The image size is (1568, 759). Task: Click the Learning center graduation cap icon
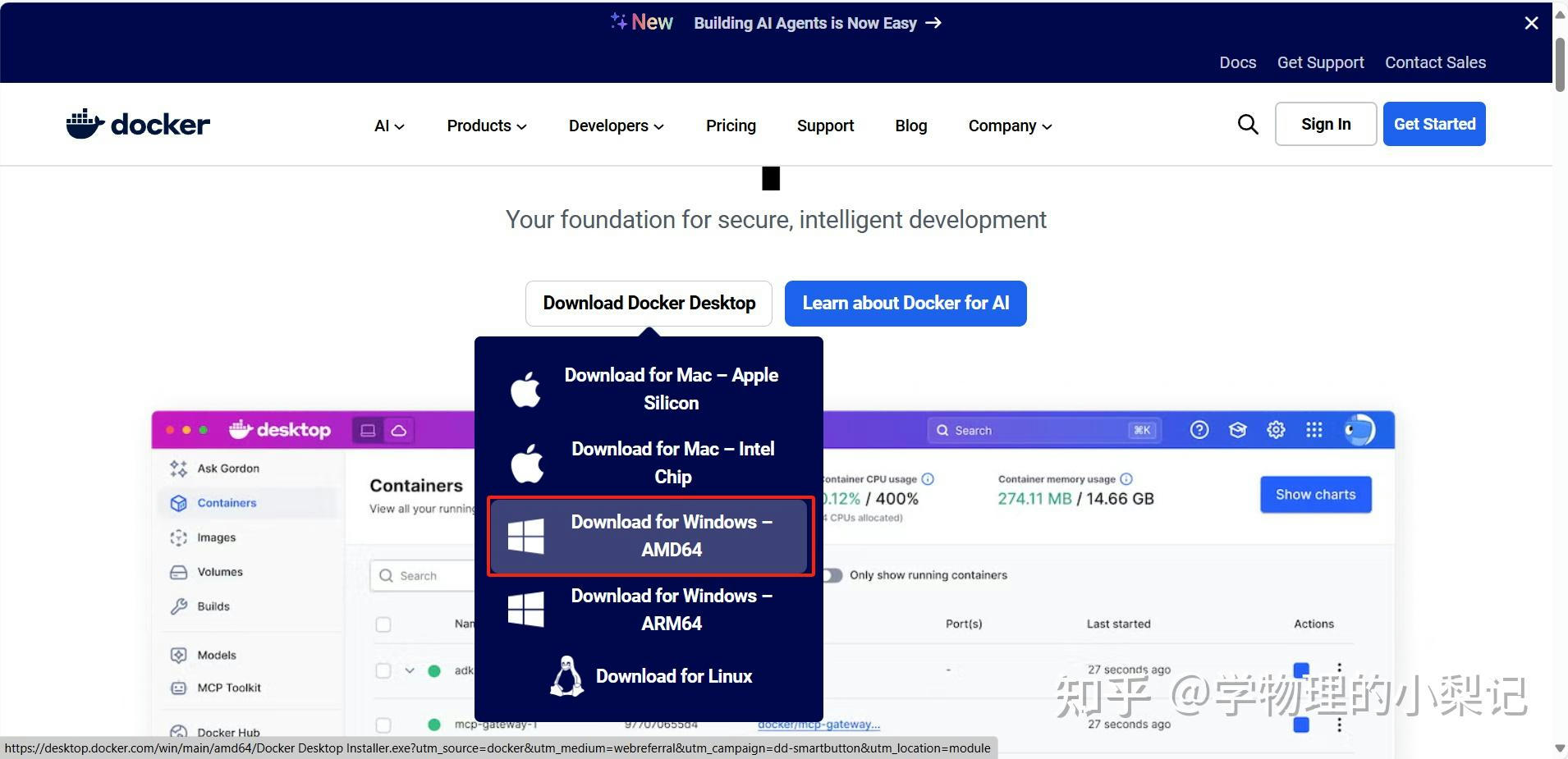tap(1237, 430)
